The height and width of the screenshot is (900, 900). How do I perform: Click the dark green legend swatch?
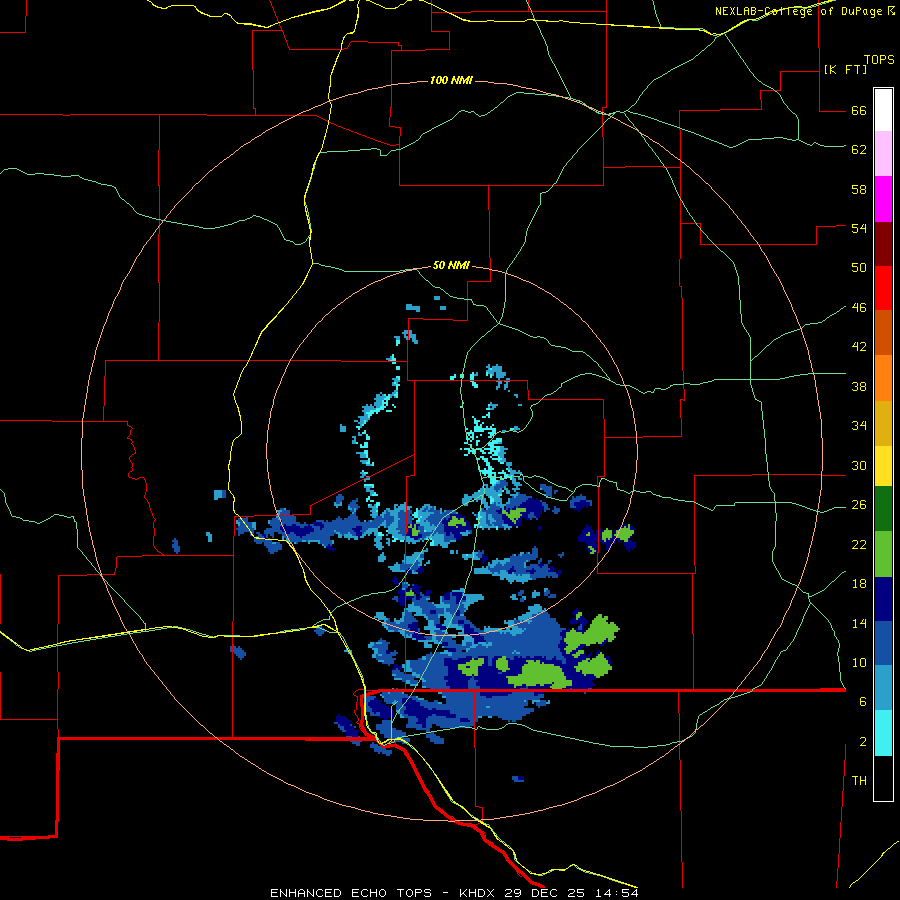[x=883, y=509]
